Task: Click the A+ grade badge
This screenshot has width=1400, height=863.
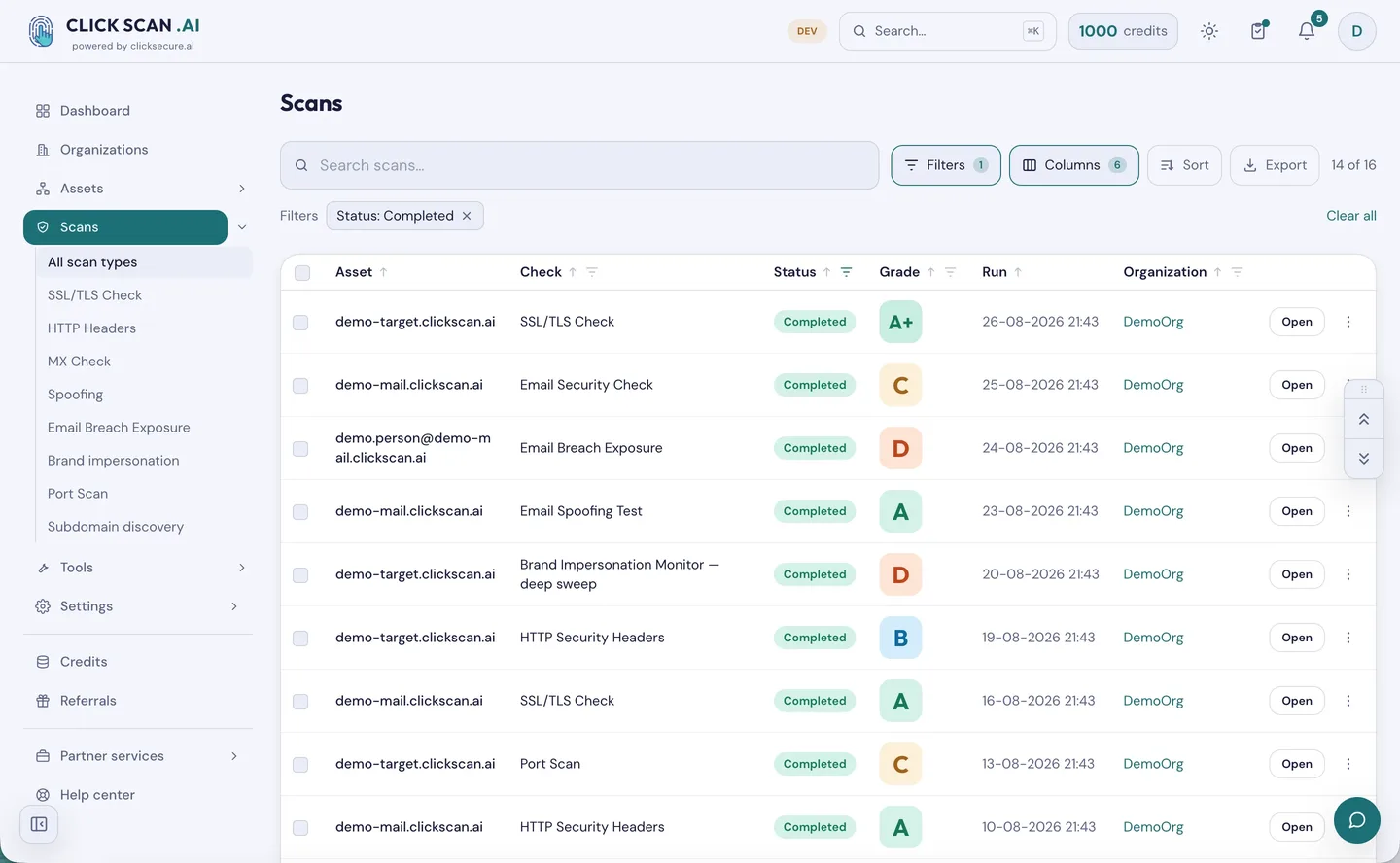Action: [x=900, y=322]
